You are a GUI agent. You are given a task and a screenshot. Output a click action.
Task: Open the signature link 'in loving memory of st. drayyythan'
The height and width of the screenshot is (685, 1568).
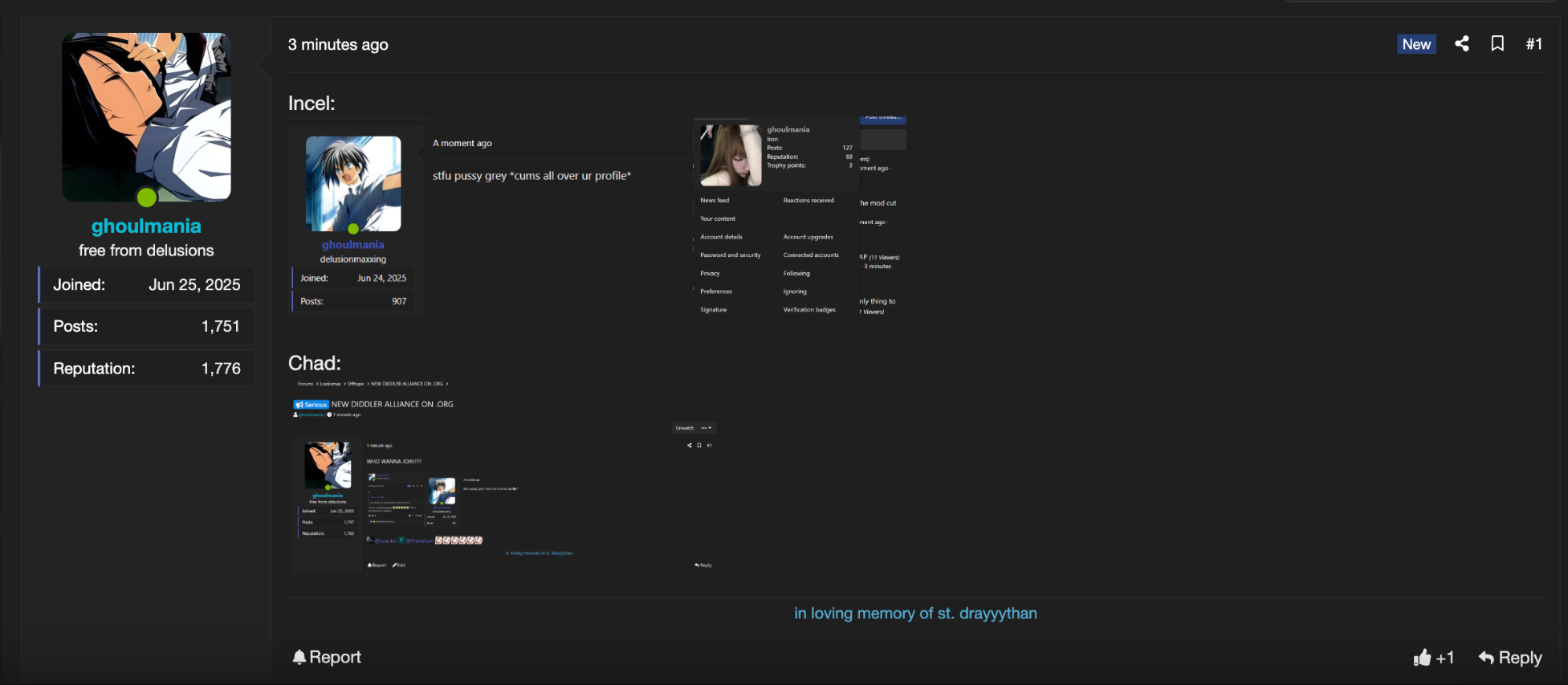[915, 614]
